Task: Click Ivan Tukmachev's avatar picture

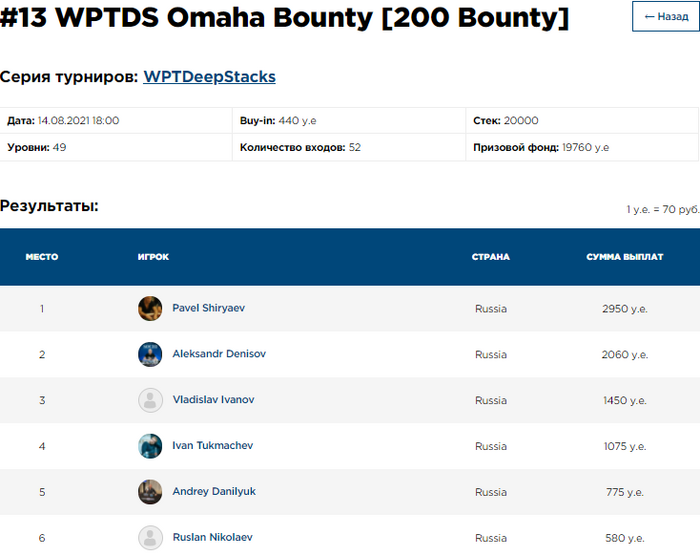Action: pyautogui.click(x=150, y=446)
